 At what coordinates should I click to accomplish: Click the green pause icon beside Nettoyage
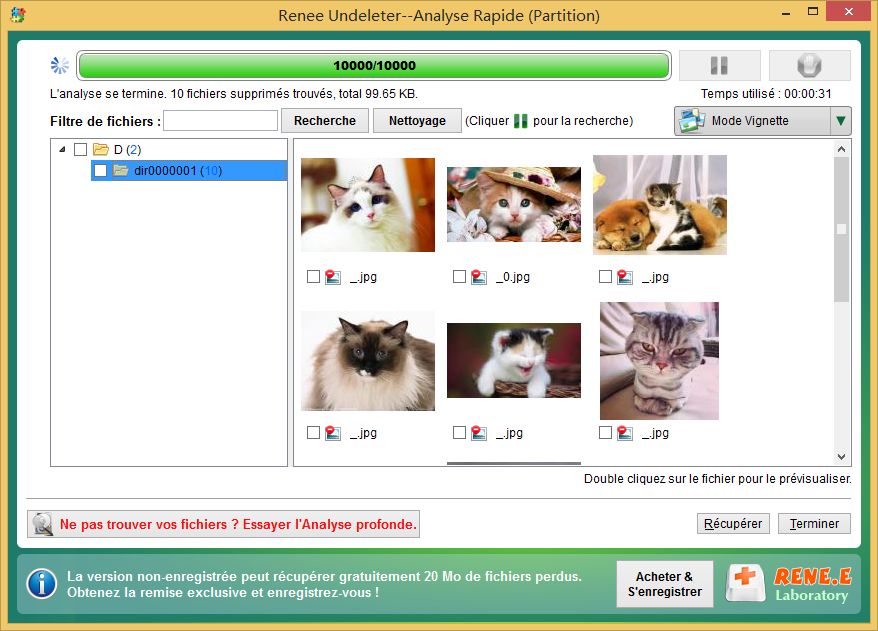[x=520, y=121]
